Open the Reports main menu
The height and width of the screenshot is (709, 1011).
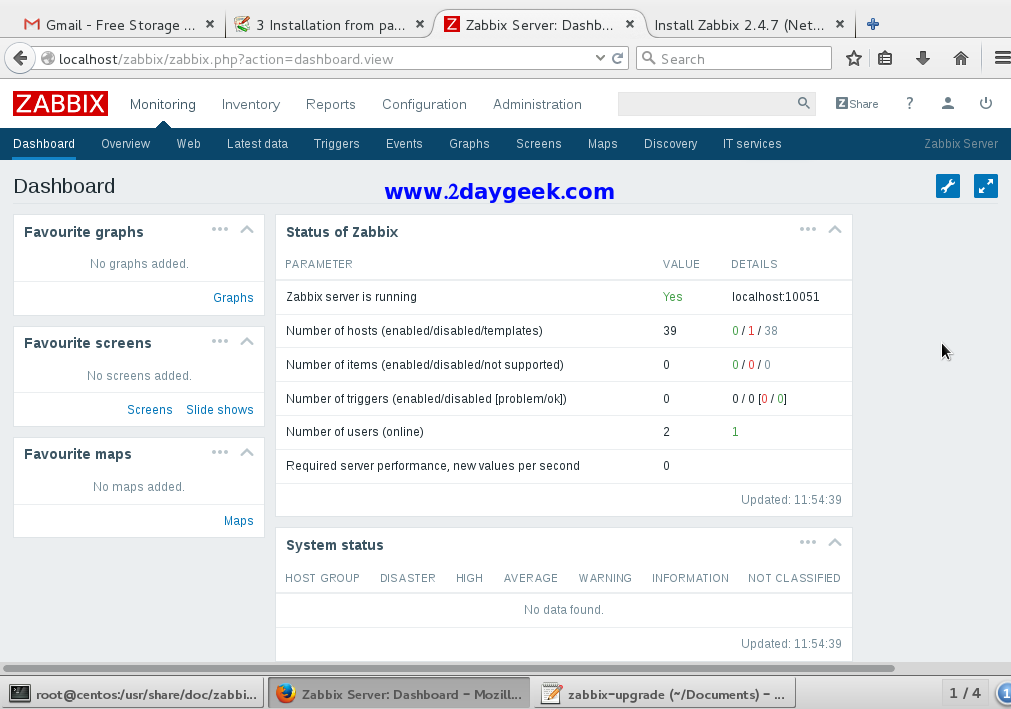(x=331, y=104)
